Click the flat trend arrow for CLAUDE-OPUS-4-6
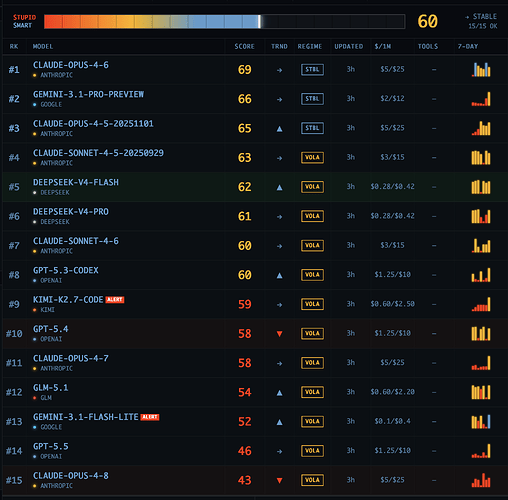The height and width of the screenshot is (500, 508). (279, 70)
